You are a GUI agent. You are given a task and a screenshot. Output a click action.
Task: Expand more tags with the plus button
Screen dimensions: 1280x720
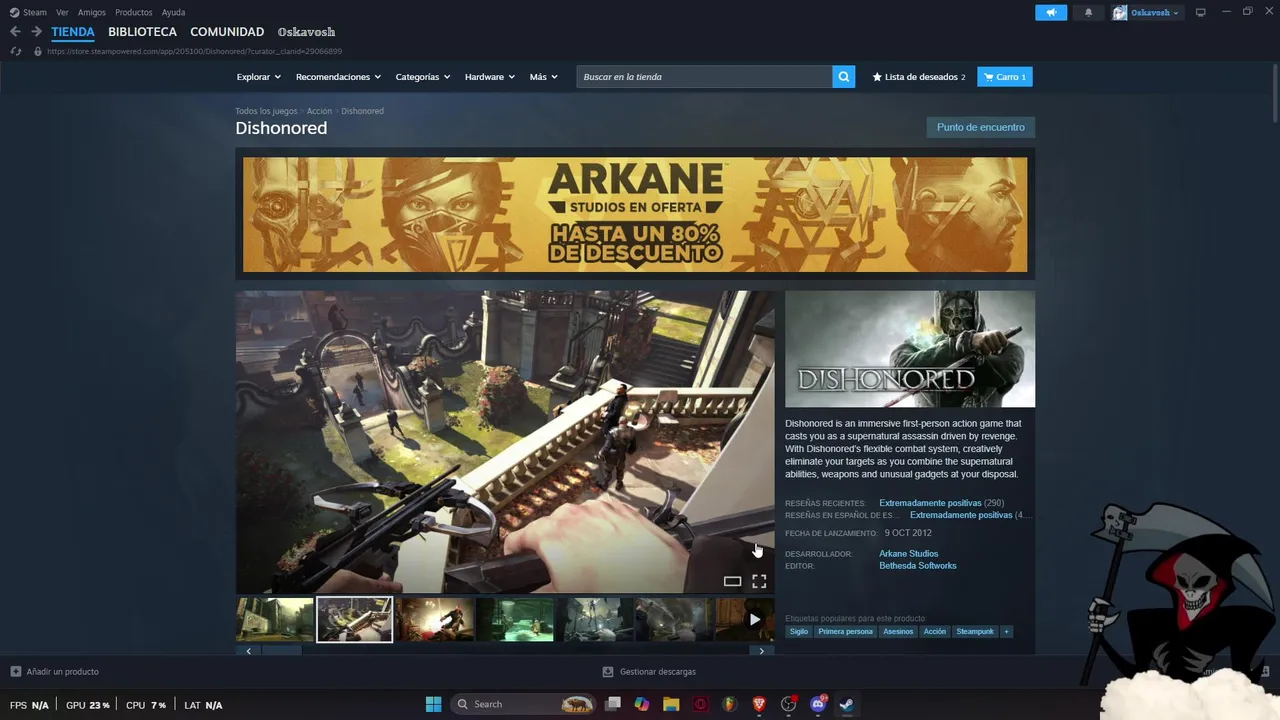coord(1007,632)
